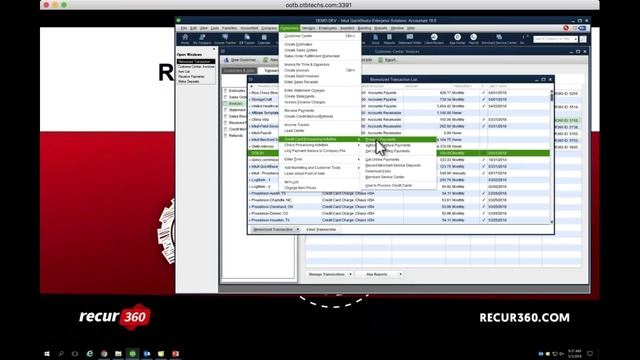Choose Income Tracker in the Customers menu
640x360 pixels.
320,125
